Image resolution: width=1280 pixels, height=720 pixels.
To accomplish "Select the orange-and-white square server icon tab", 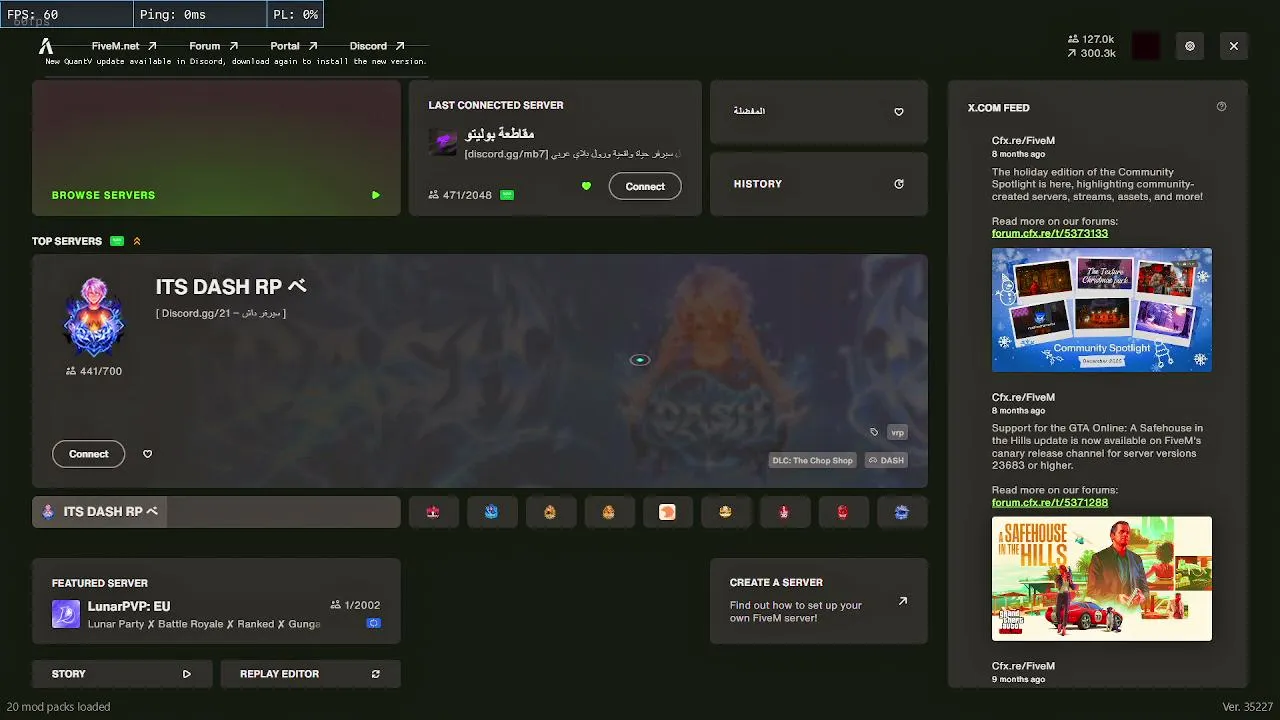I will pos(667,512).
